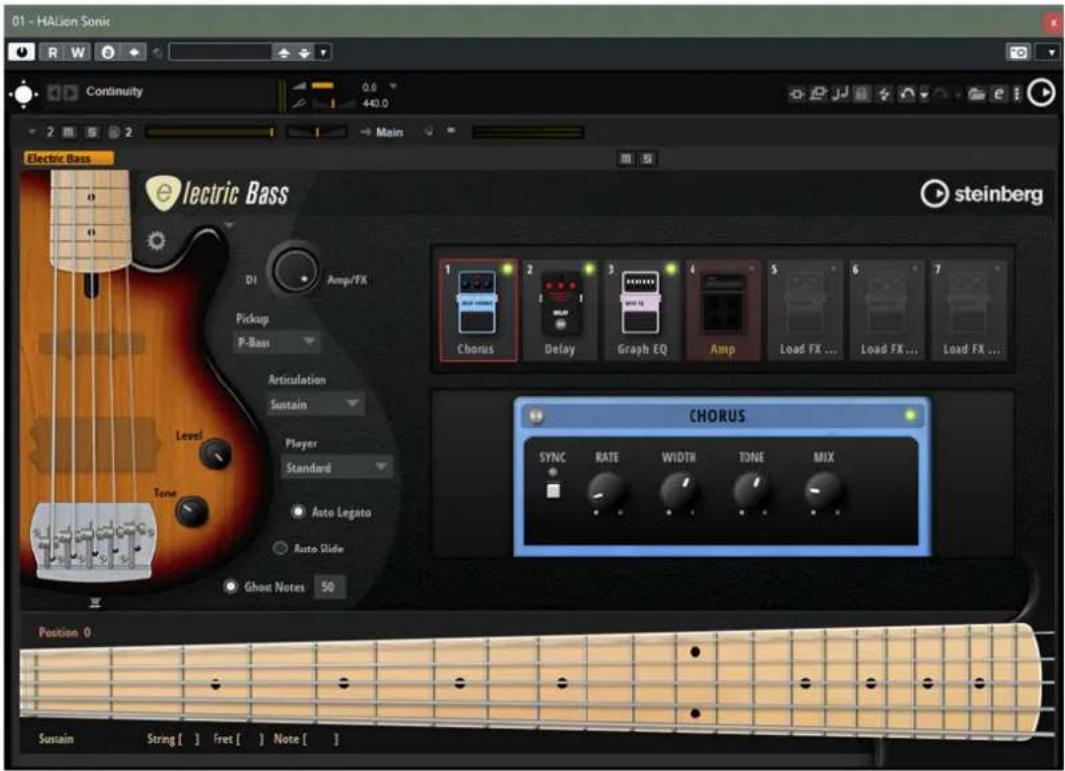Image resolution: width=1065 pixels, height=771 pixels.
Task: Mute slot 2 in the slot strip
Action: (69, 132)
